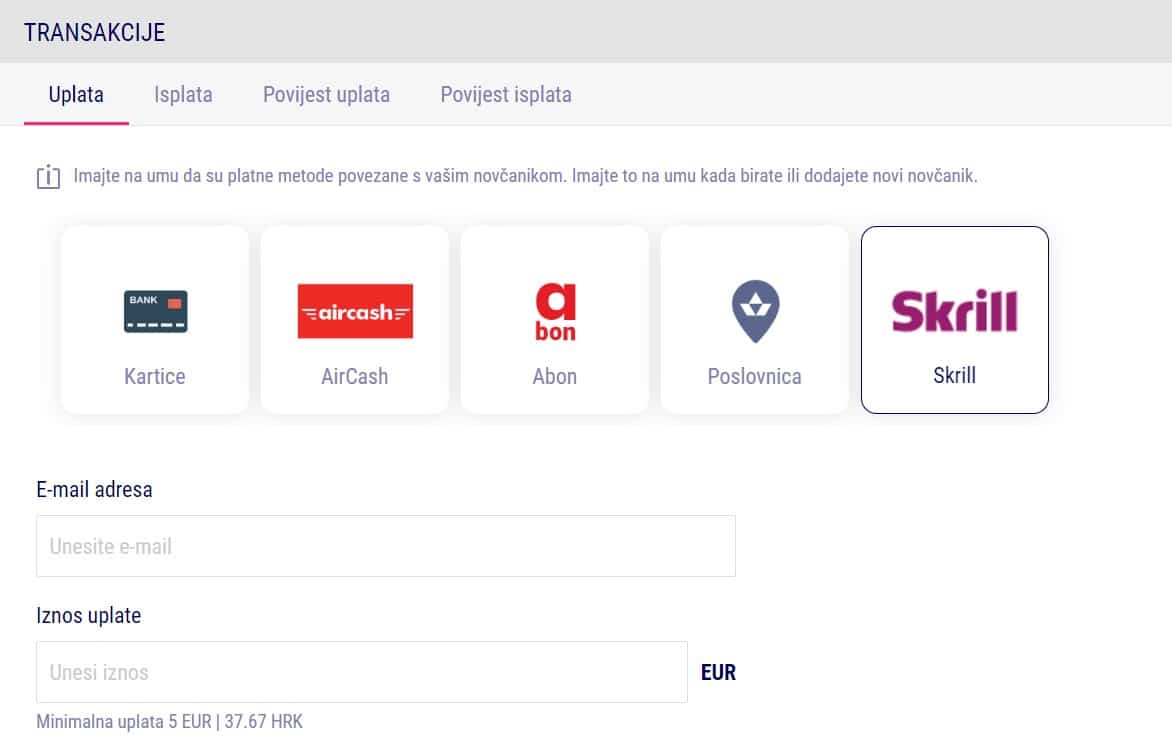Focus the Unesi iznos amount field
Image resolution: width=1172 pixels, height=742 pixels.
pos(361,672)
